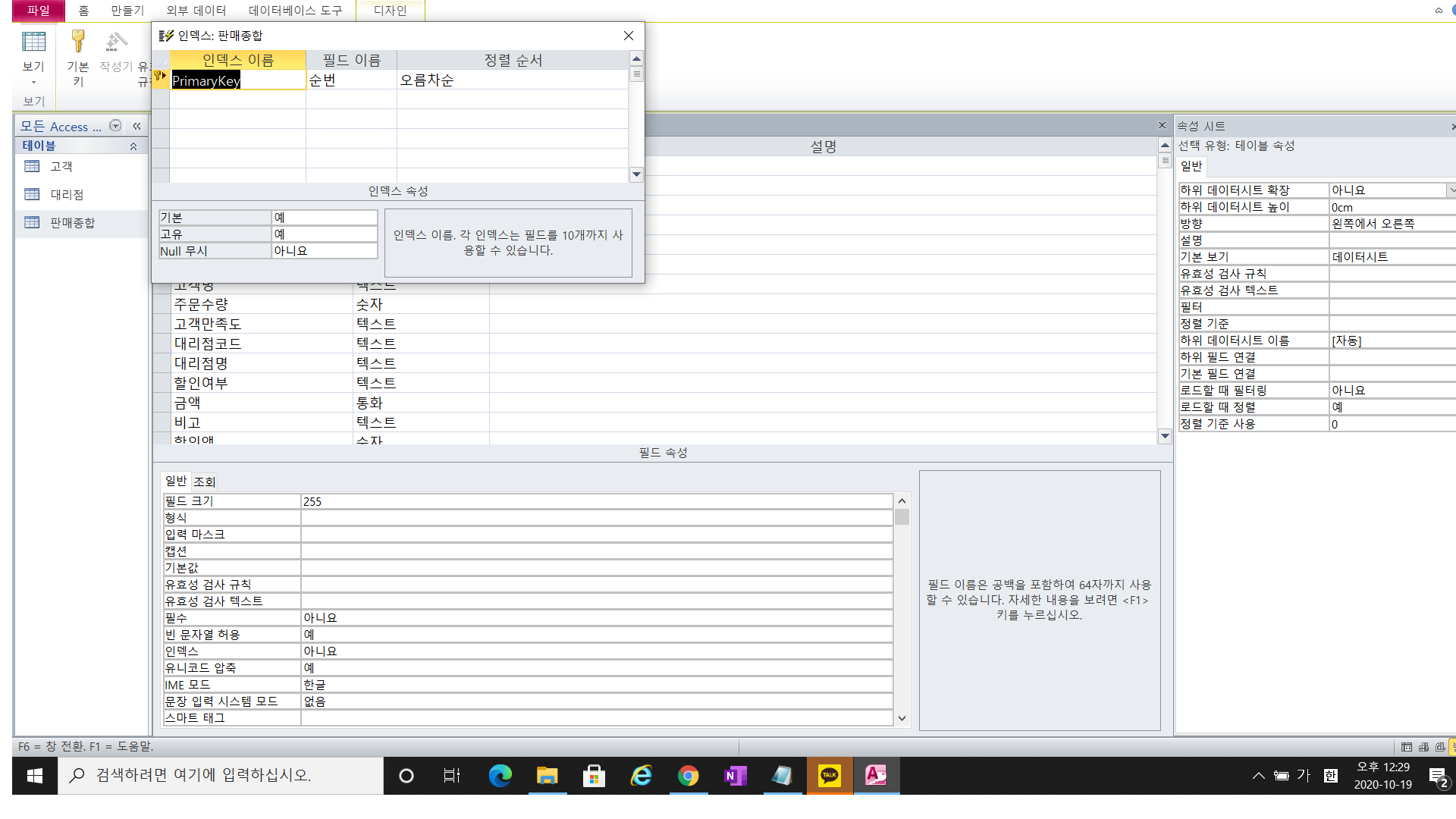Collapse the navigation pane with double chevron
Screen dimensions: 1456x819
tap(137, 127)
